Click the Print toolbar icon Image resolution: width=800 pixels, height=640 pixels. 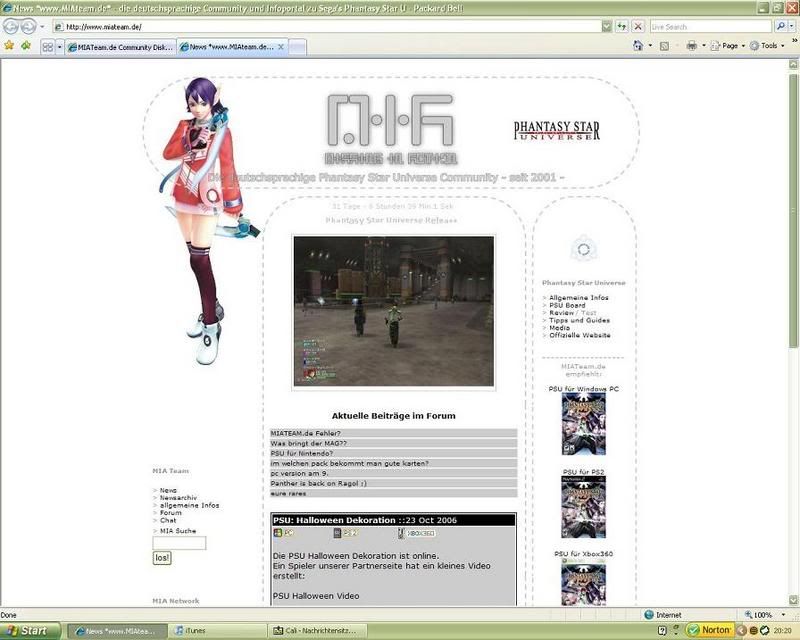[x=691, y=46]
